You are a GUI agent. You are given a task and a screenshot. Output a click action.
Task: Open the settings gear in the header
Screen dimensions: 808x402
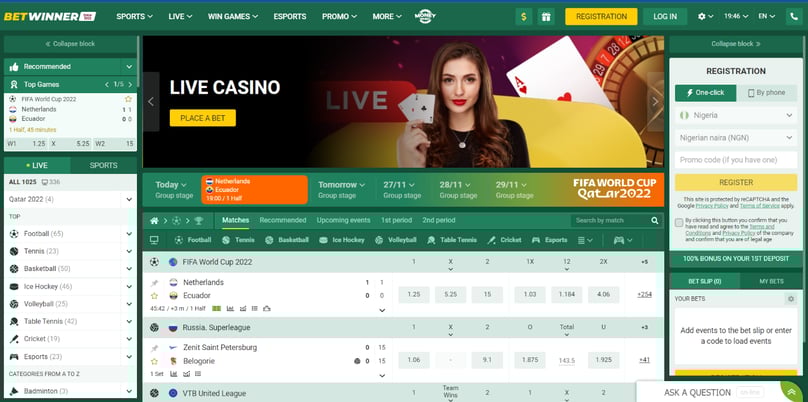(x=701, y=16)
